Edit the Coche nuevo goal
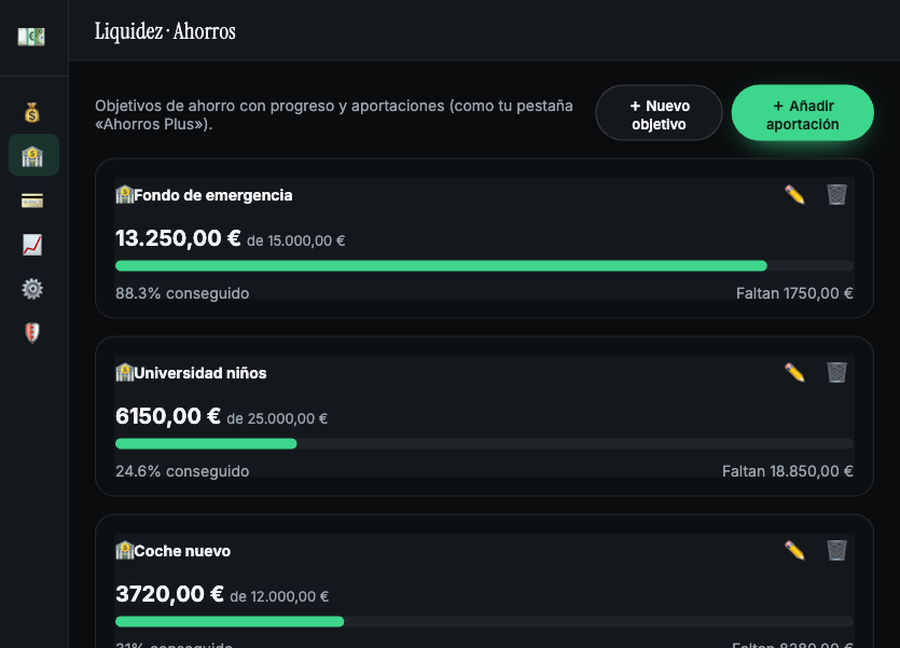900x648 pixels. (795, 550)
